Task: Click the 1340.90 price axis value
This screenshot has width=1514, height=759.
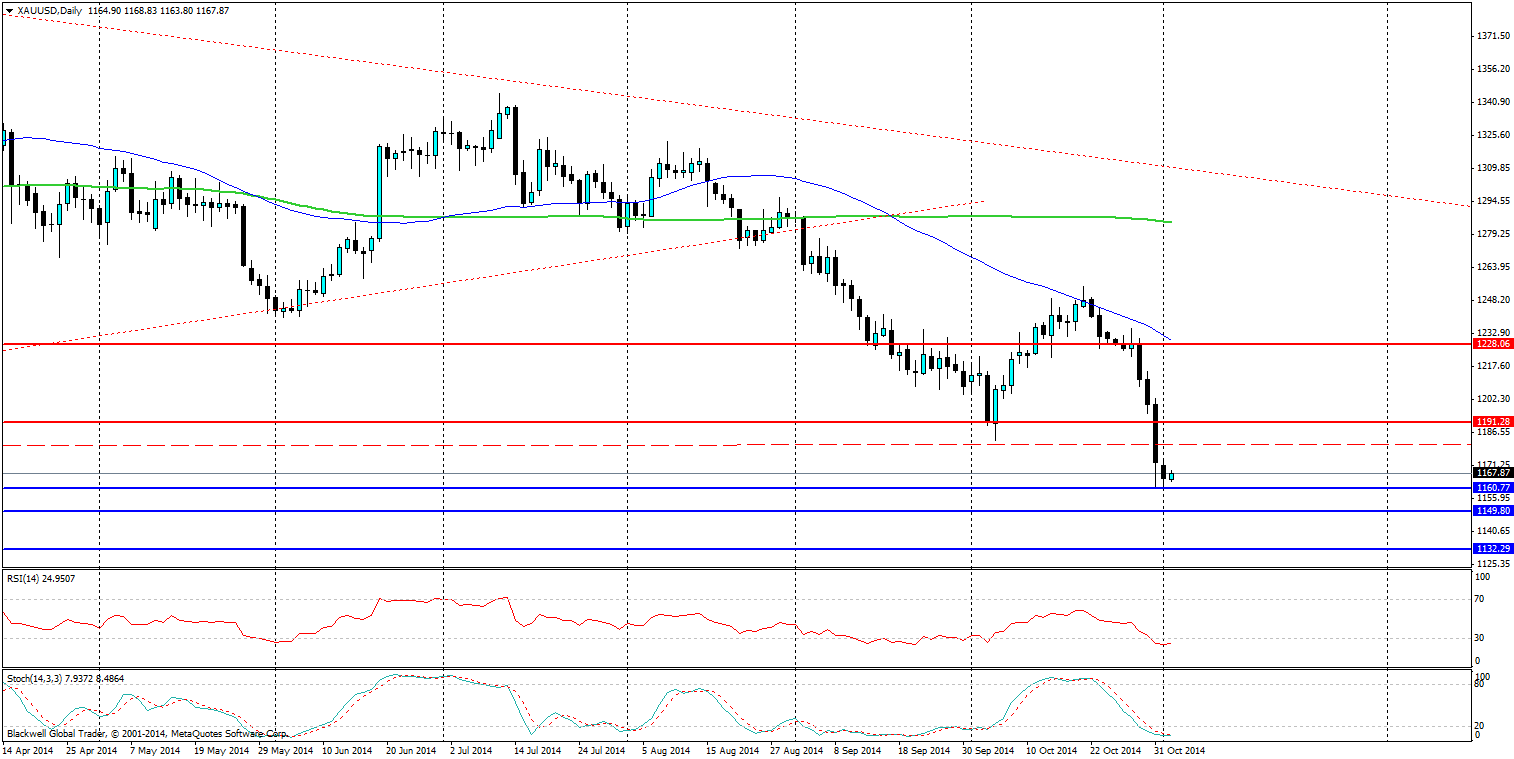Action: click(1493, 102)
